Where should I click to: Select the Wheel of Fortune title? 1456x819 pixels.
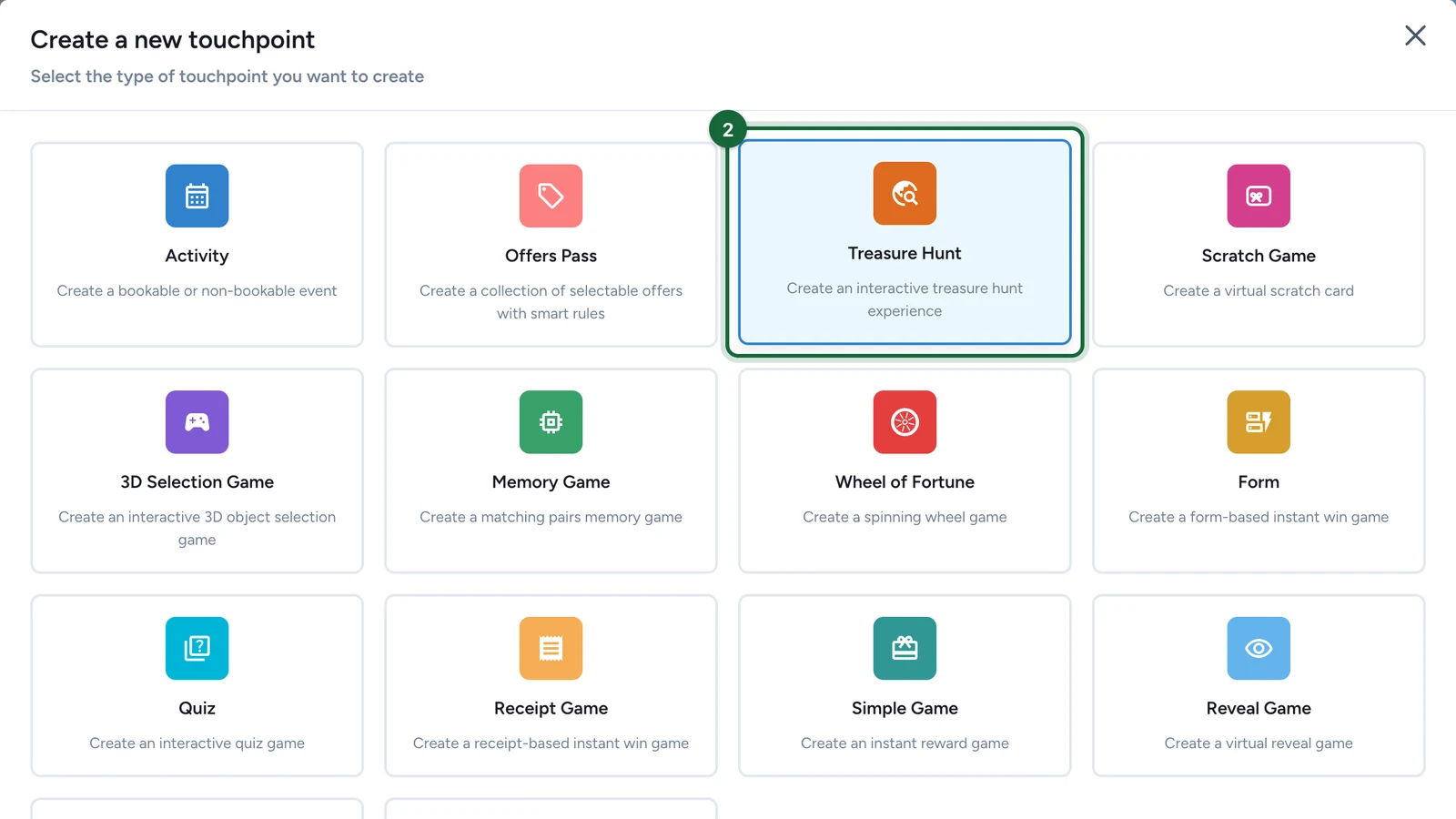point(905,482)
